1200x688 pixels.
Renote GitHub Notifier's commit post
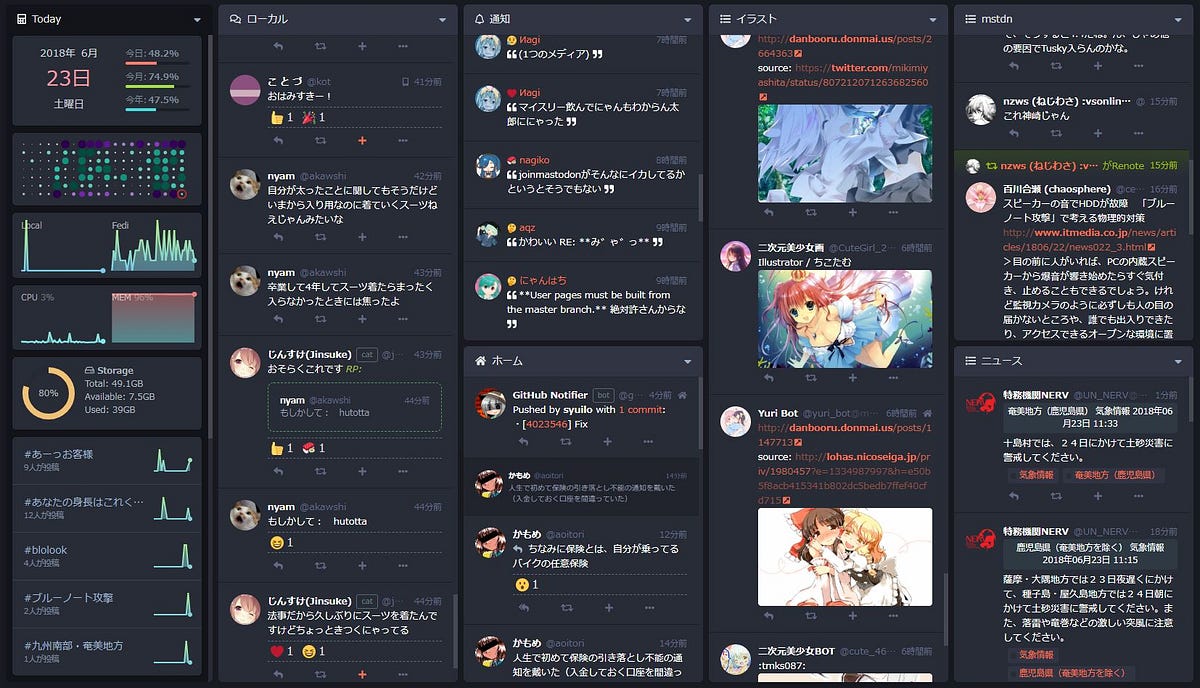click(x=565, y=441)
